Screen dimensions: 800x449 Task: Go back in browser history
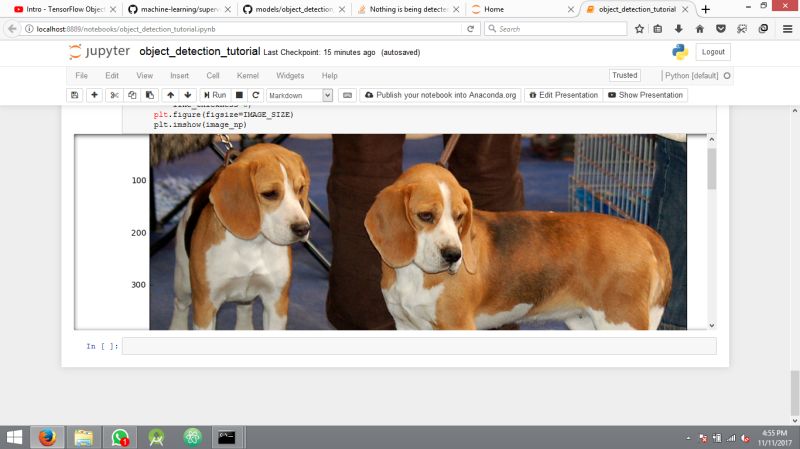click(x=12, y=29)
